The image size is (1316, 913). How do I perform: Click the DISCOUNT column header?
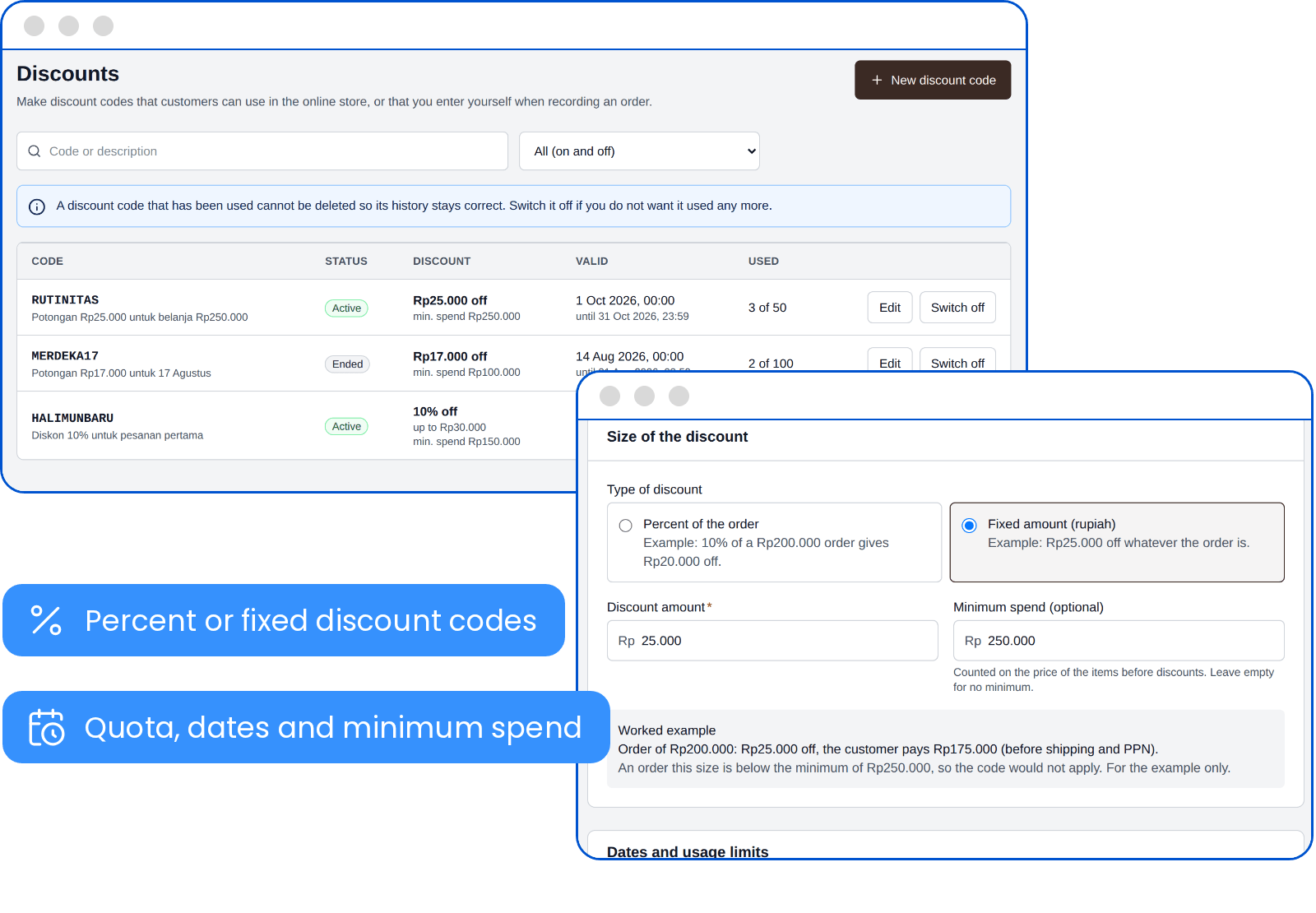click(442, 262)
